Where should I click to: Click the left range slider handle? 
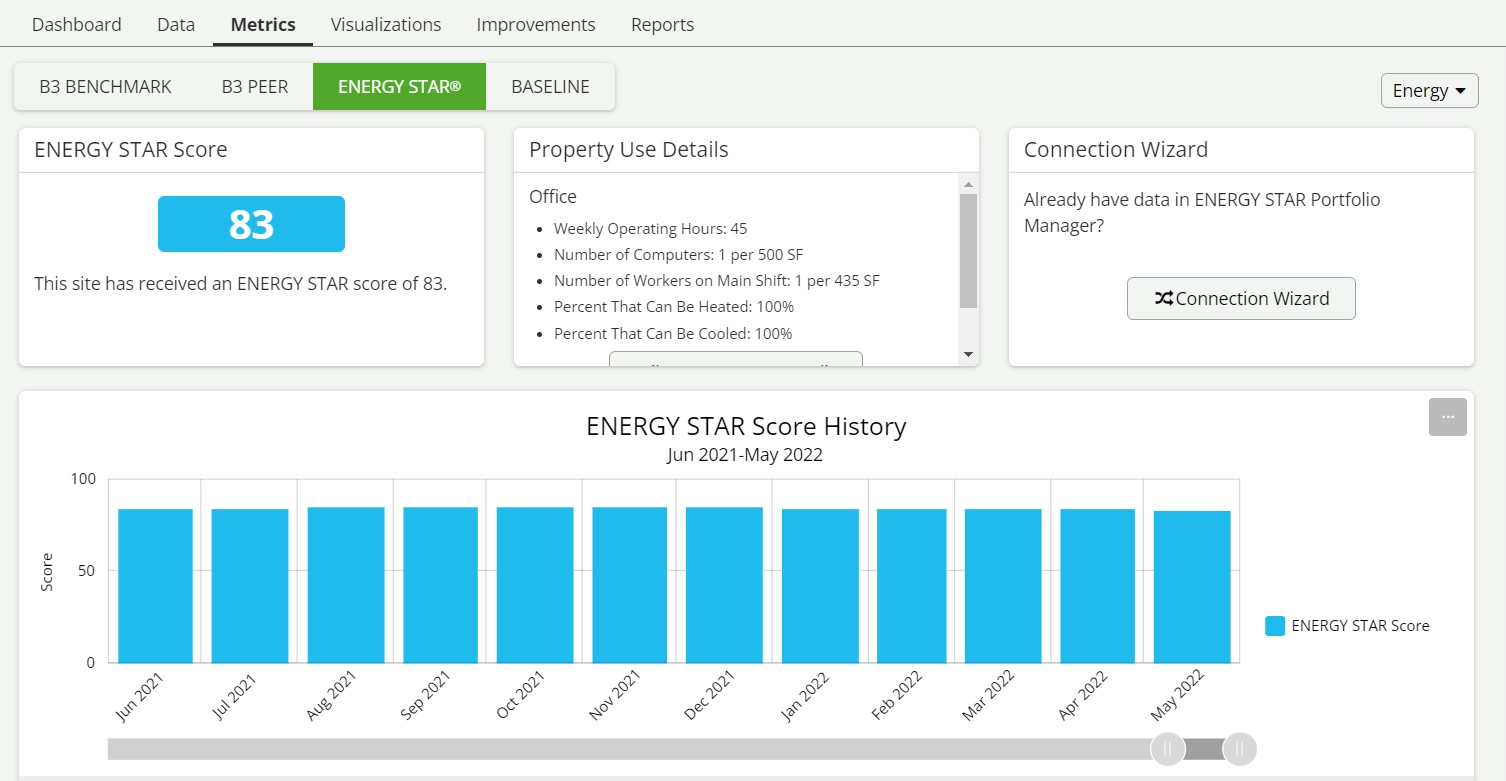[x=1168, y=749]
